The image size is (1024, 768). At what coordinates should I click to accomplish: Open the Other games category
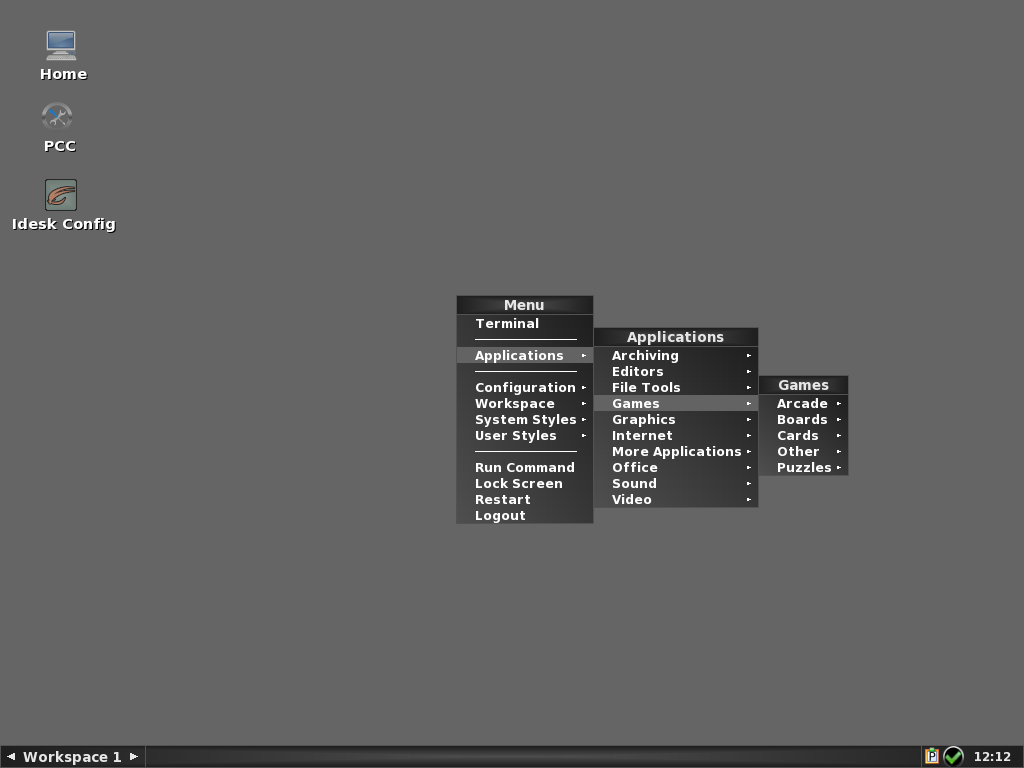(x=803, y=451)
